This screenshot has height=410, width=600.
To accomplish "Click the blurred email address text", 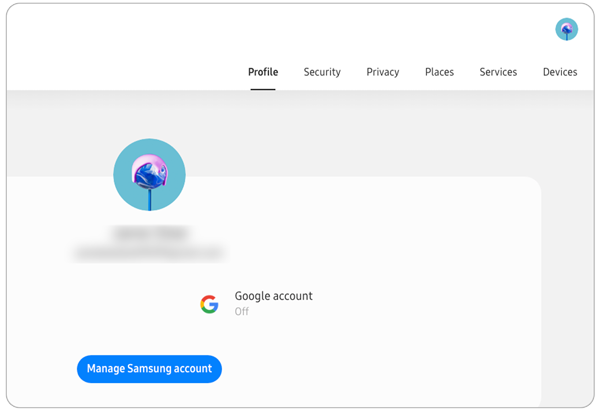I will coord(149,254).
